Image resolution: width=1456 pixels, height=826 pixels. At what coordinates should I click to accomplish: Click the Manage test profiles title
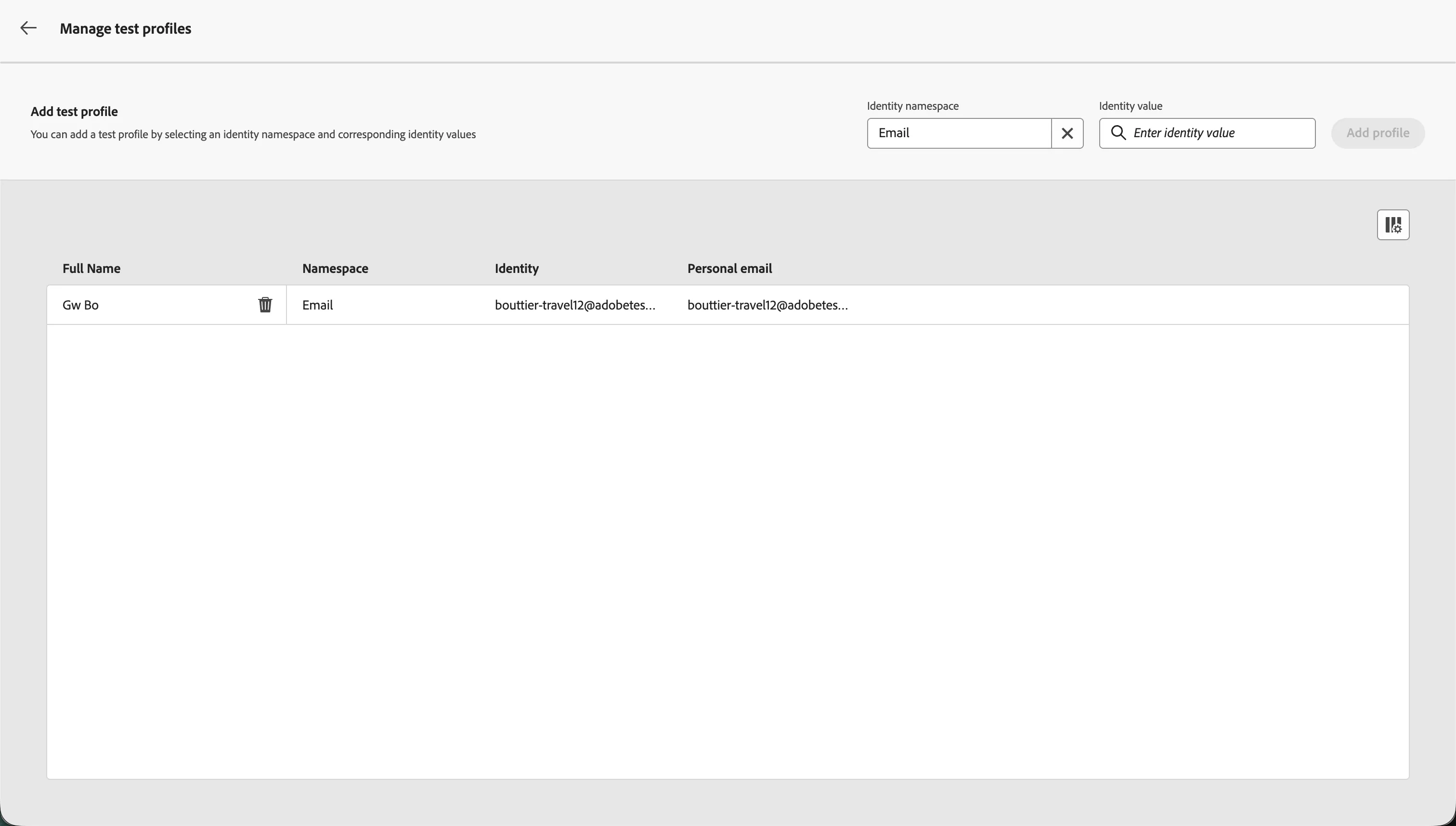point(125,29)
